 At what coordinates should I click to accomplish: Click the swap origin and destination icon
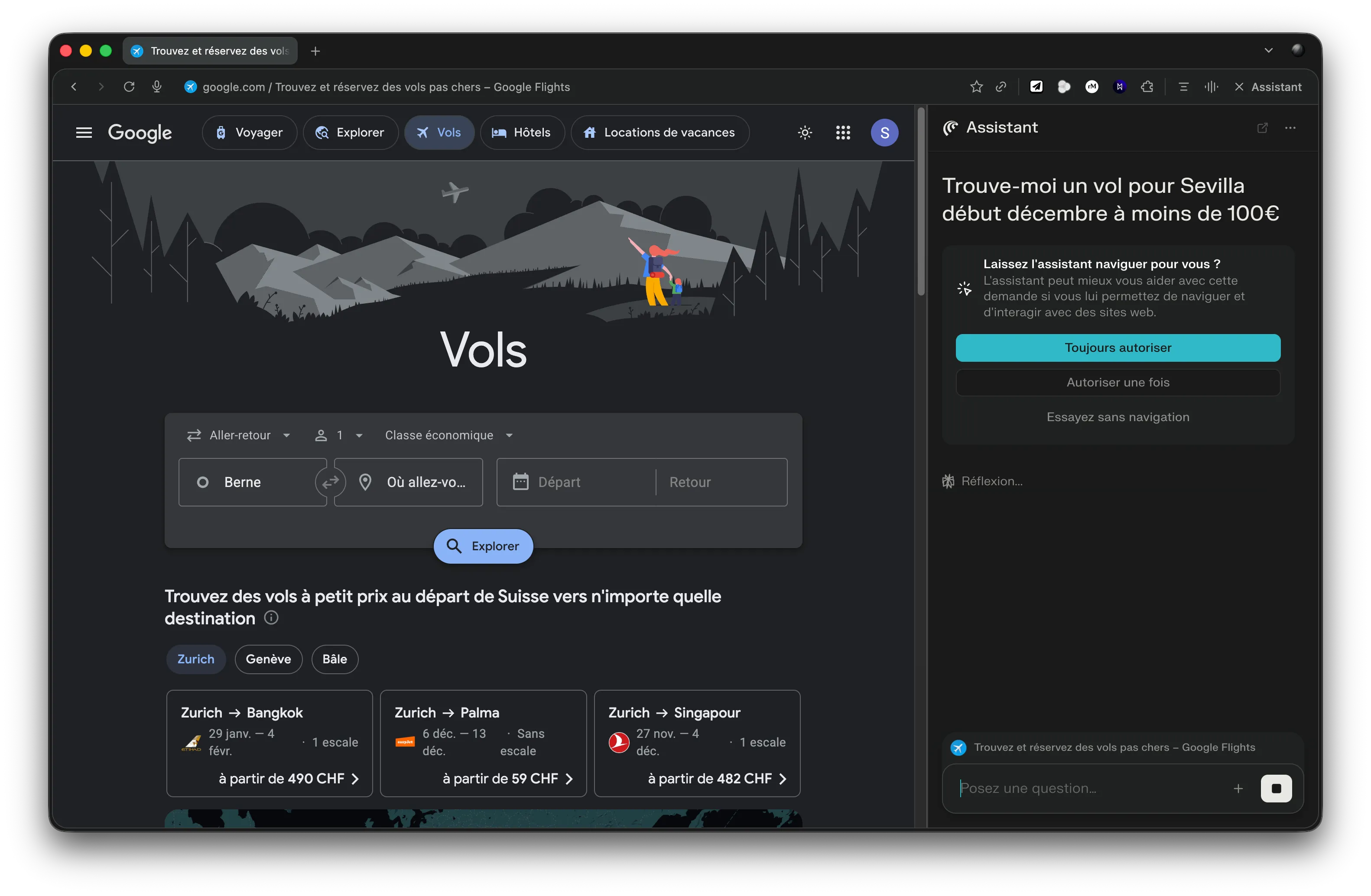click(330, 482)
